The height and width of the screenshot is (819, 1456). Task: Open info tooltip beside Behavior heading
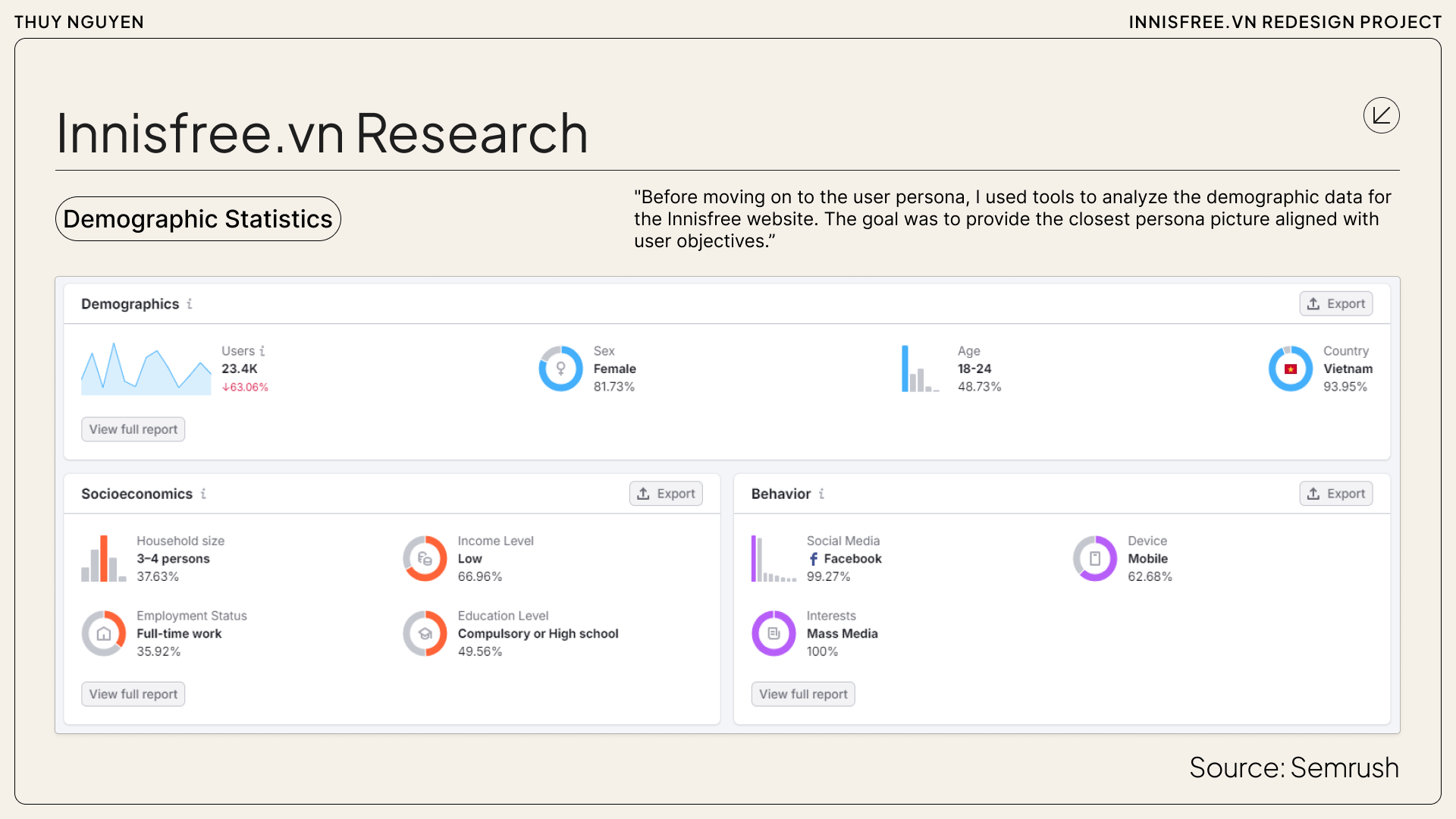pos(821,494)
